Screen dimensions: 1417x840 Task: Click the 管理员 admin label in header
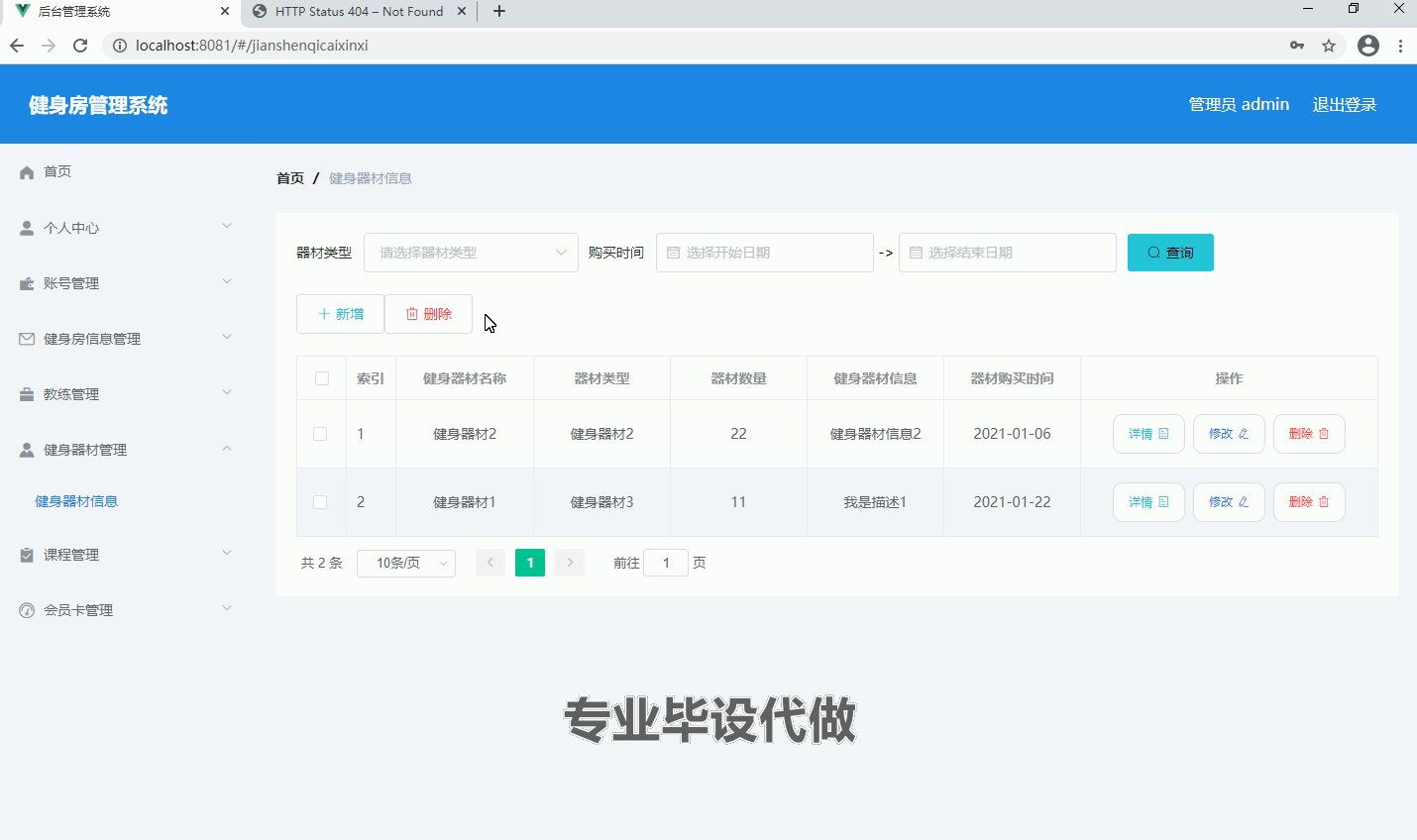click(x=1239, y=105)
